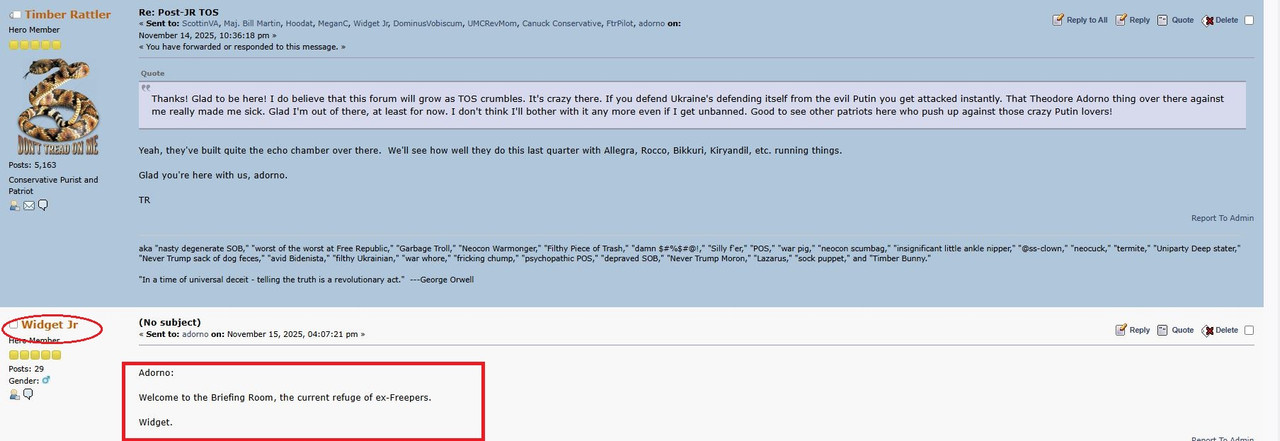Click 'Glad you're here with us, adorno.' line
The width and height of the screenshot is (1280, 441).
(x=213, y=175)
